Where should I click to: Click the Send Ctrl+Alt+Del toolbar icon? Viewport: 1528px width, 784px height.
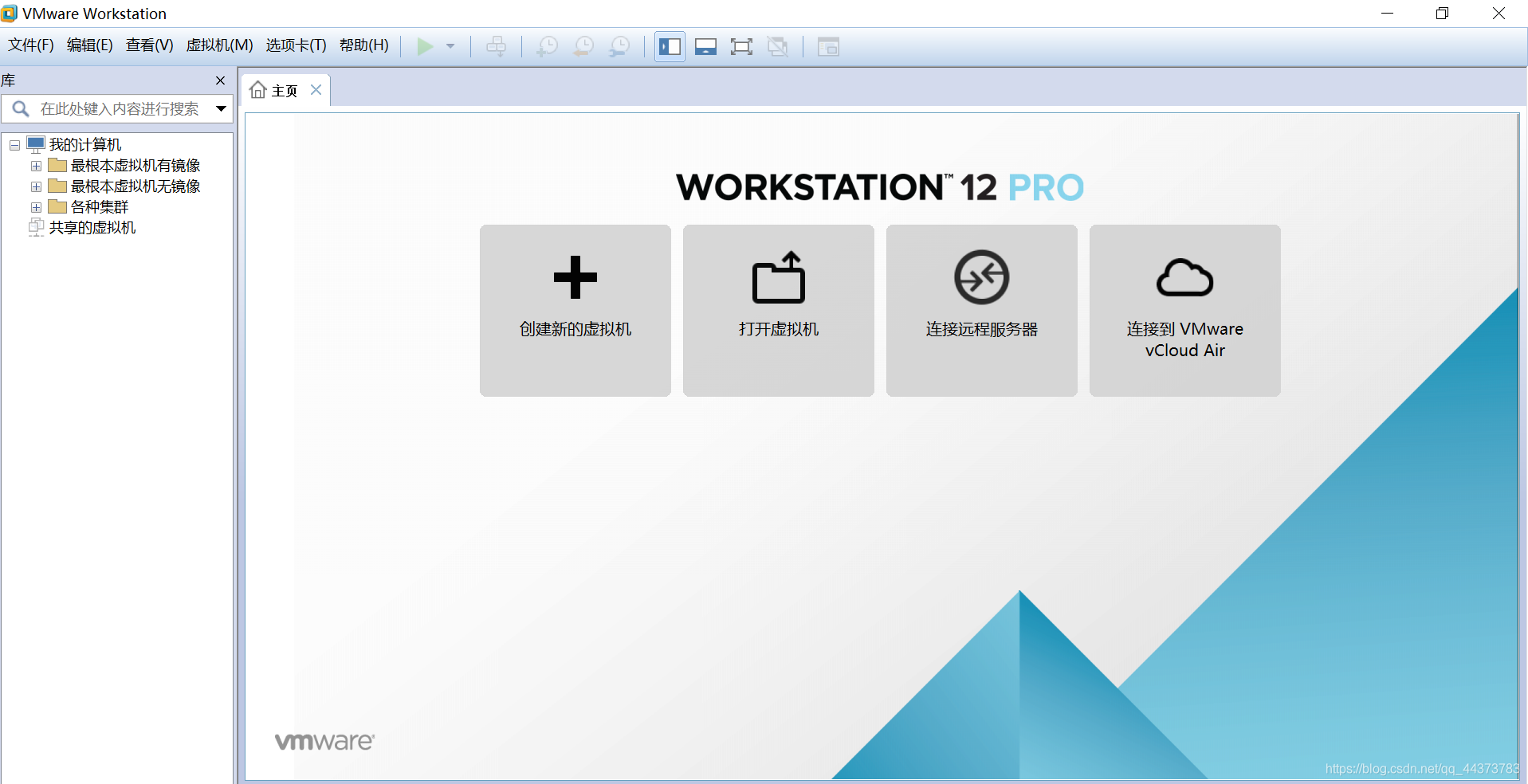pos(496,46)
